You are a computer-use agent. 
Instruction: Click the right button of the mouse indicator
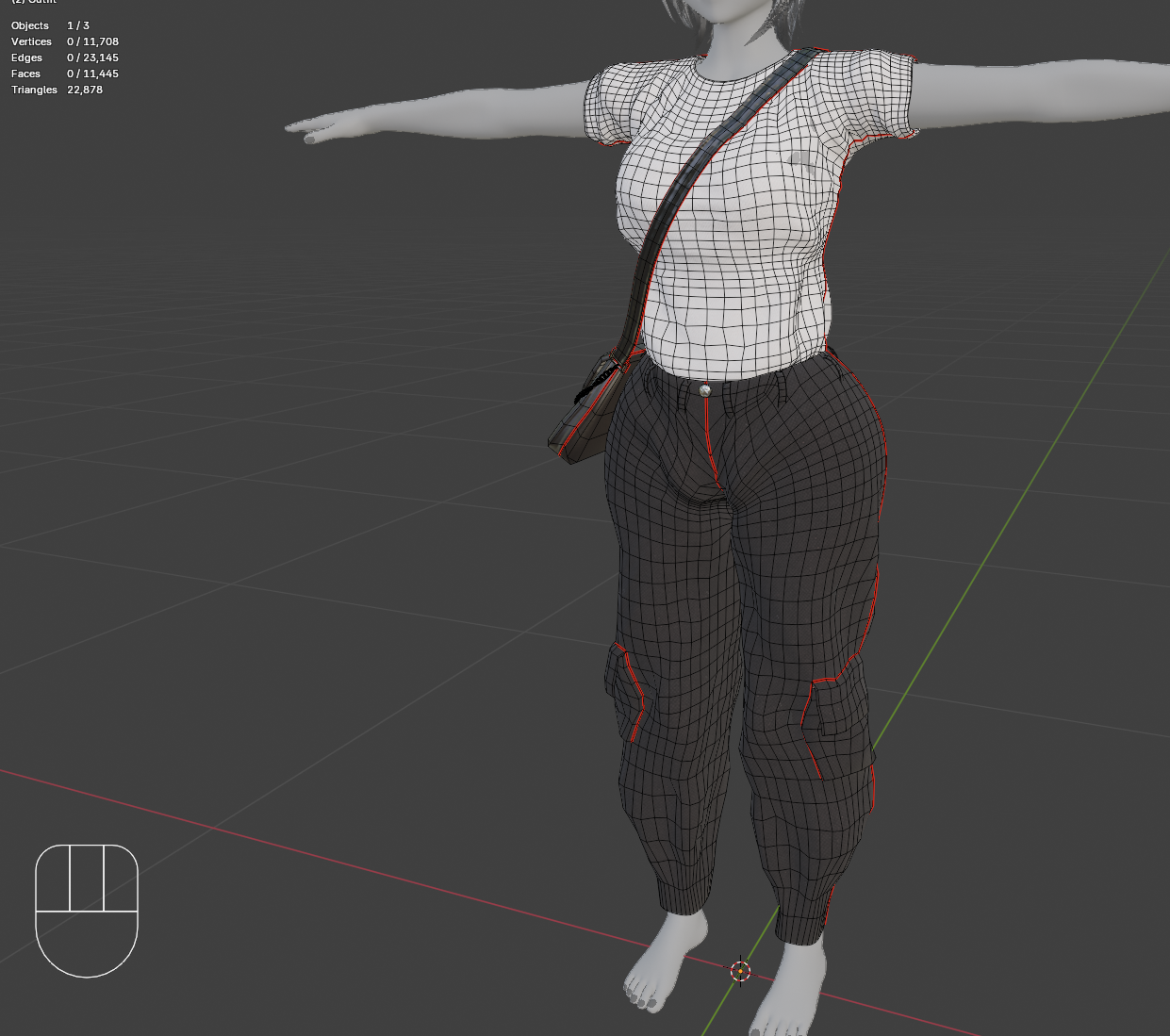121,878
